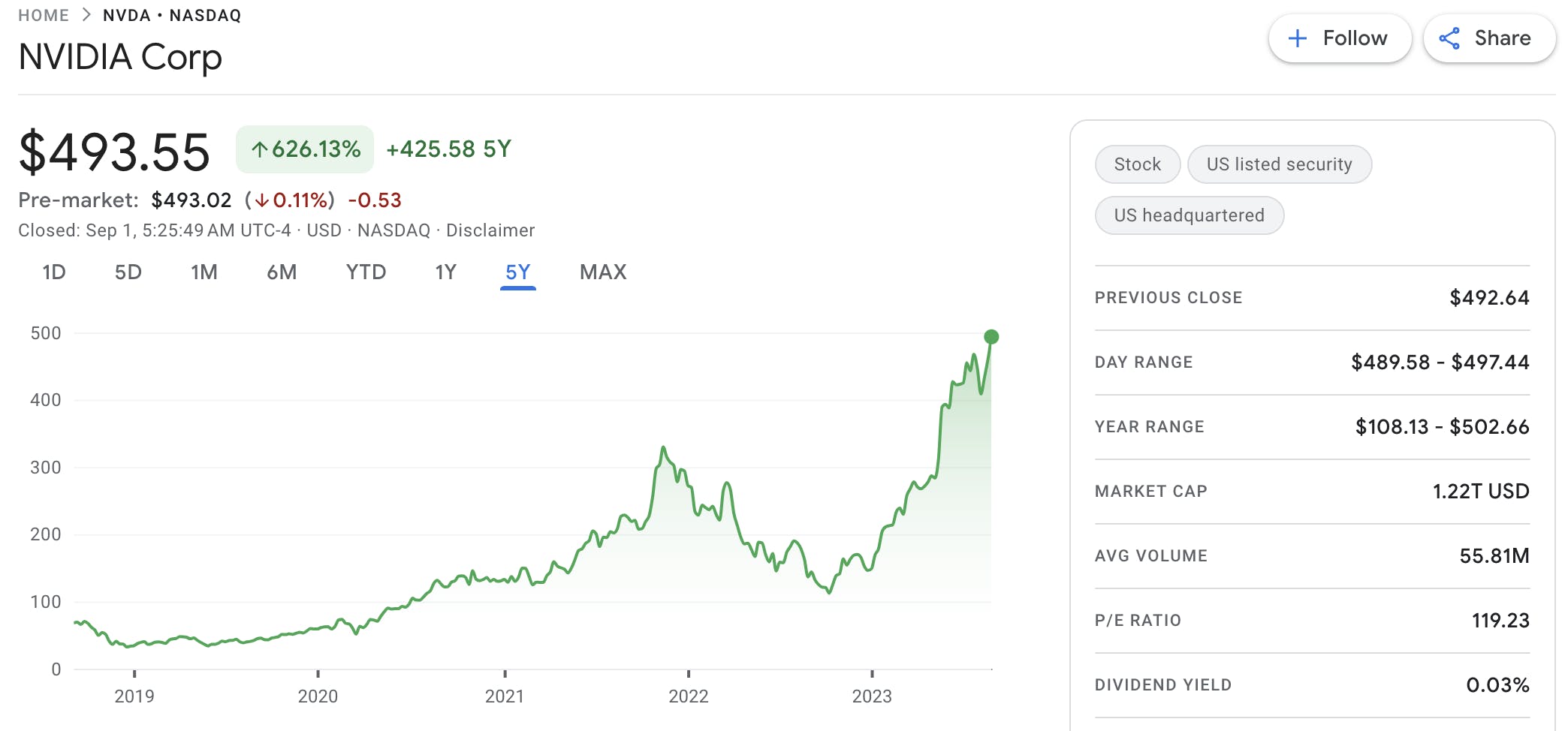This screenshot has width=1568, height=731.
Task: Click the Stock tag chip
Action: tap(1138, 164)
